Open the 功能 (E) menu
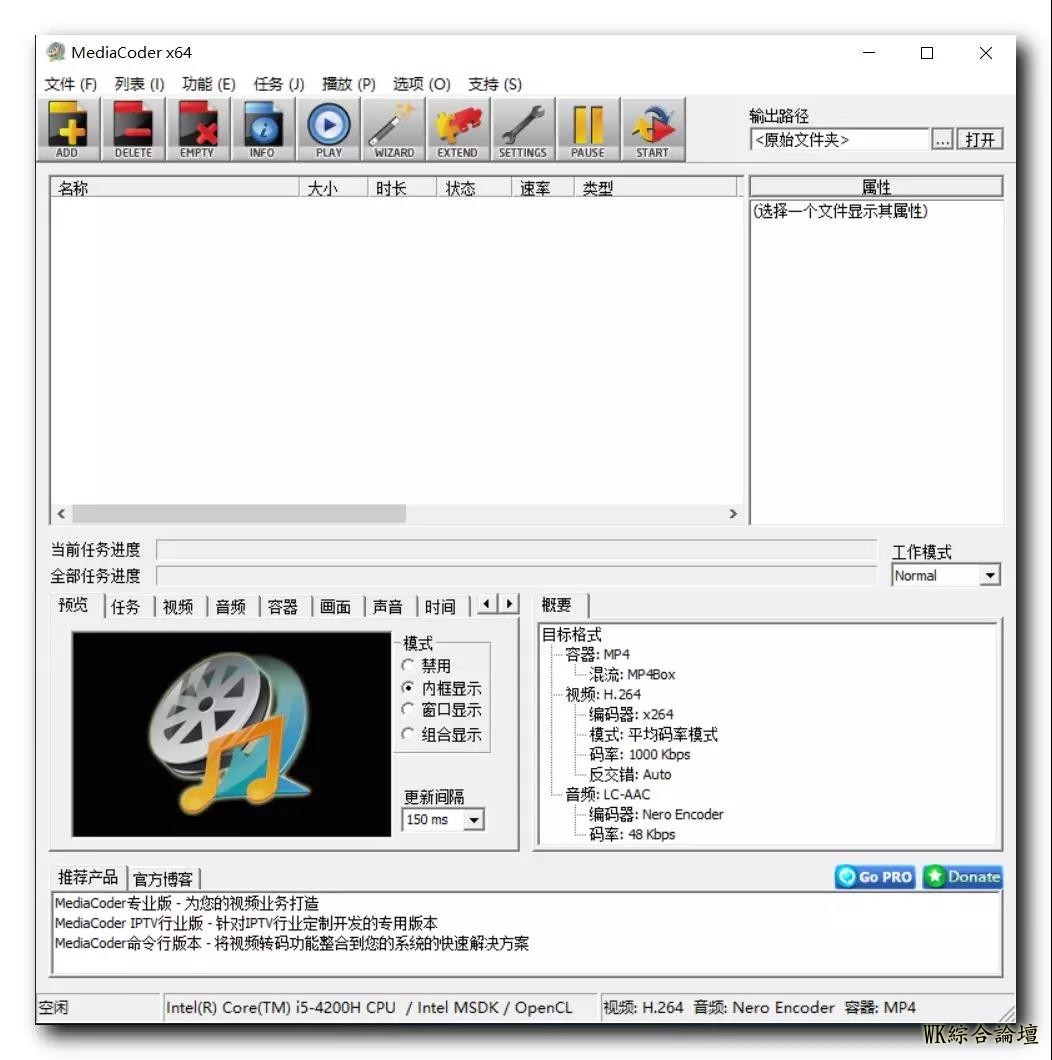The width and height of the screenshot is (1052, 1060). click(209, 84)
